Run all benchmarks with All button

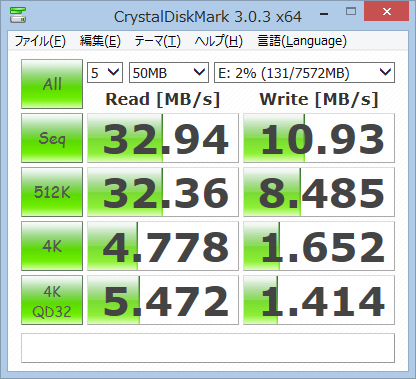(52, 84)
